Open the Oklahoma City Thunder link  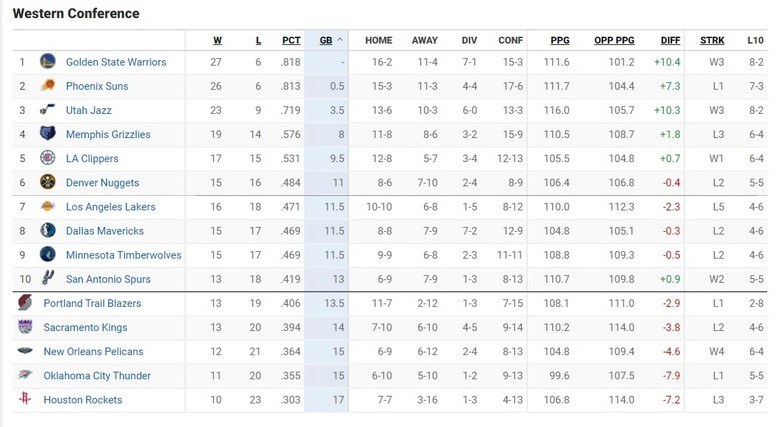[x=97, y=376]
